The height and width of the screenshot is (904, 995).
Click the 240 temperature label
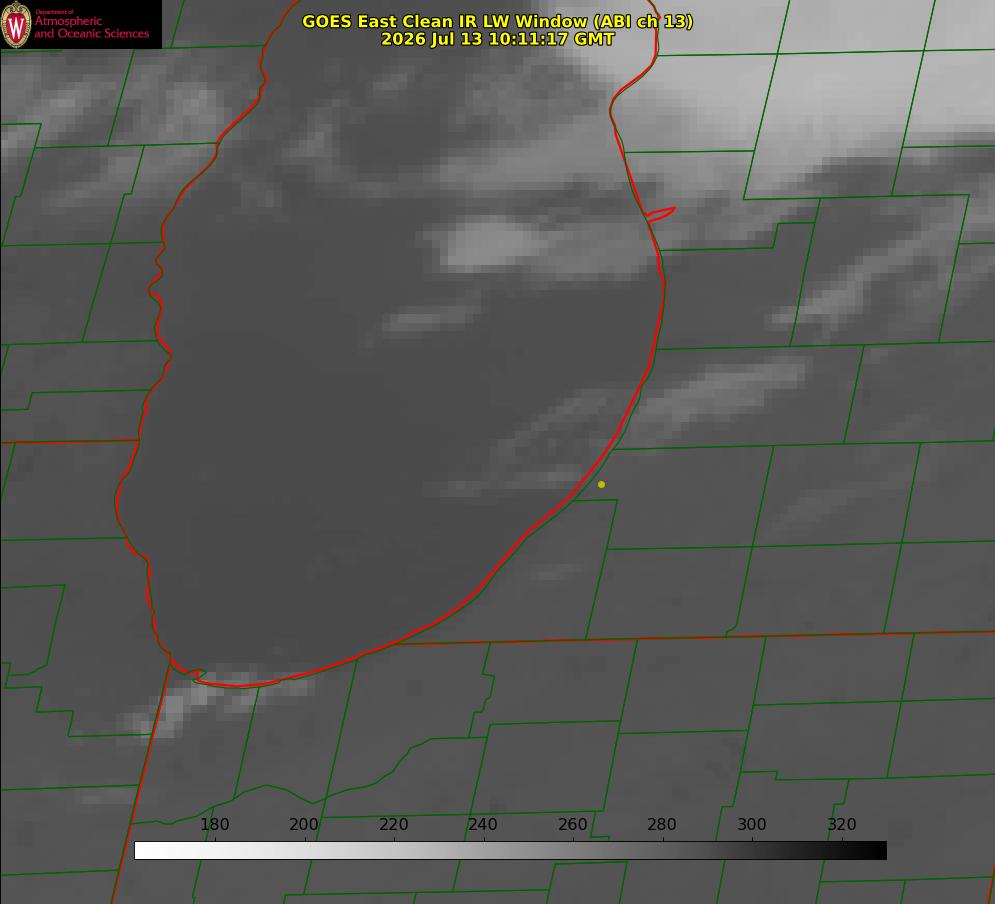pyautogui.click(x=483, y=824)
